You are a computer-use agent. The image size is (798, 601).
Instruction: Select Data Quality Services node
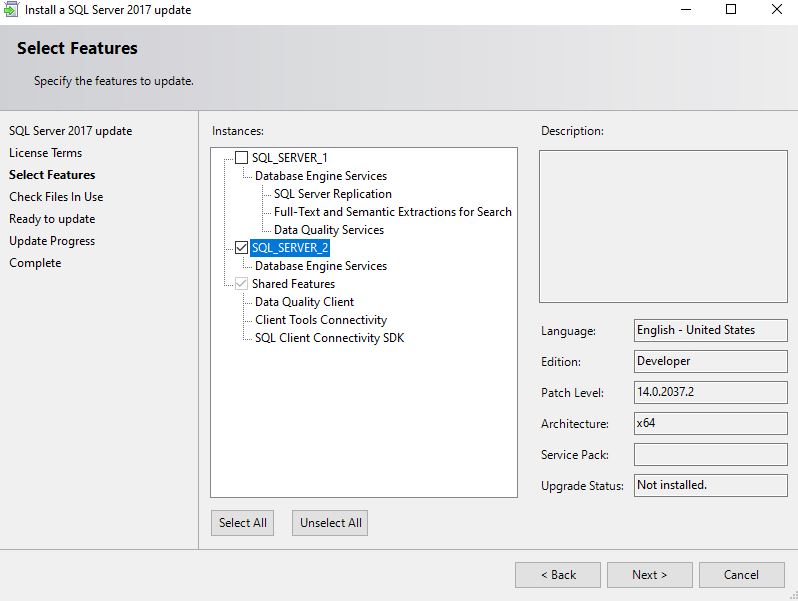[x=329, y=230]
